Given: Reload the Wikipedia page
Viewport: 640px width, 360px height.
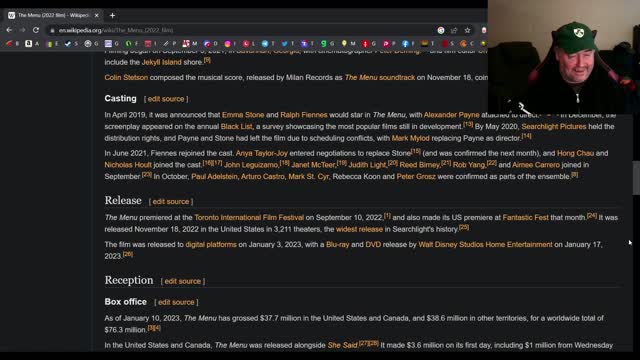Looking at the screenshot, I should click(x=36, y=30).
